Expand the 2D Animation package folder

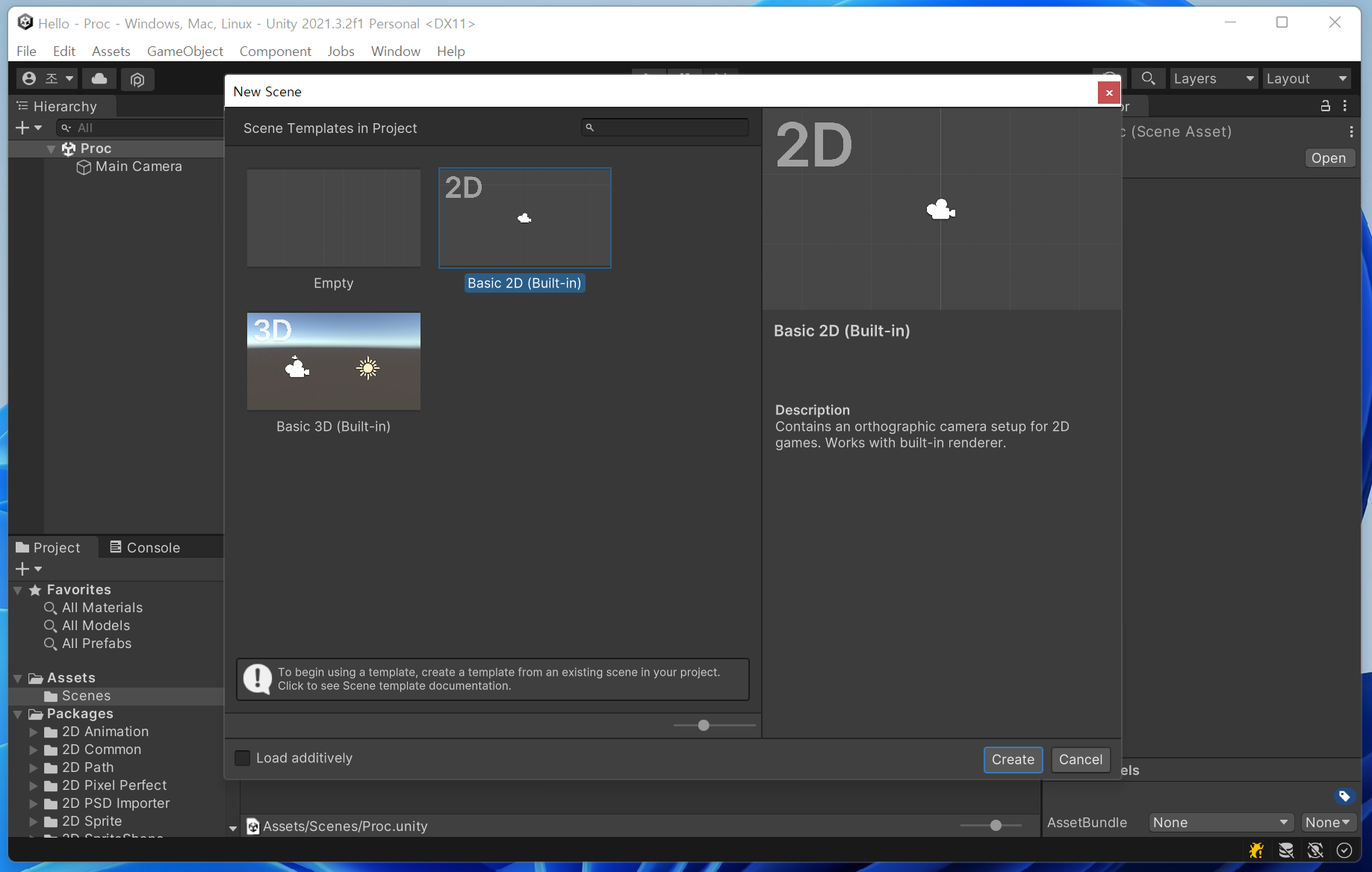click(x=33, y=732)
